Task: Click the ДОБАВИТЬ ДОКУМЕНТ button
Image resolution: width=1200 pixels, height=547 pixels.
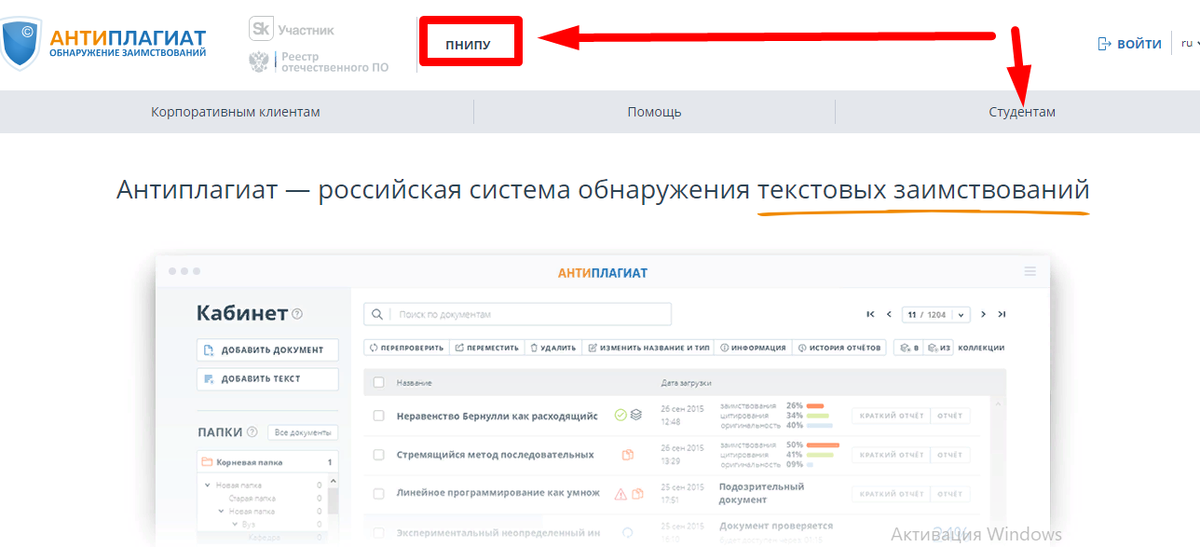Action: pyautogui.click(x=268, y=350)
